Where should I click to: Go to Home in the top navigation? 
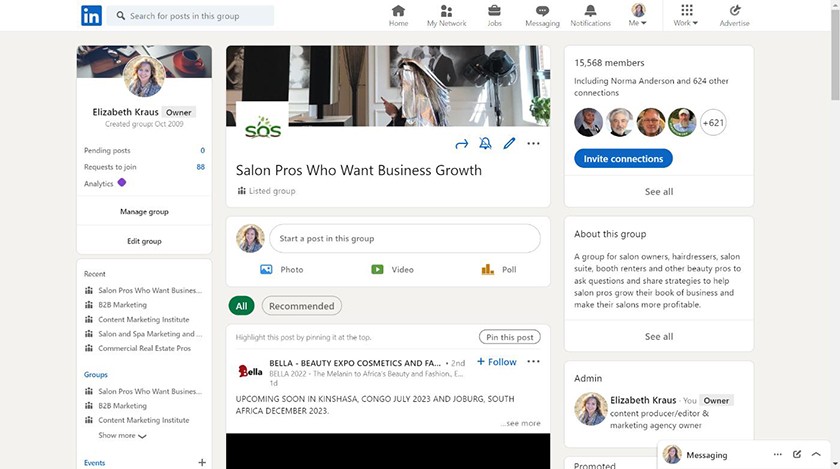(x=398, y=16)
